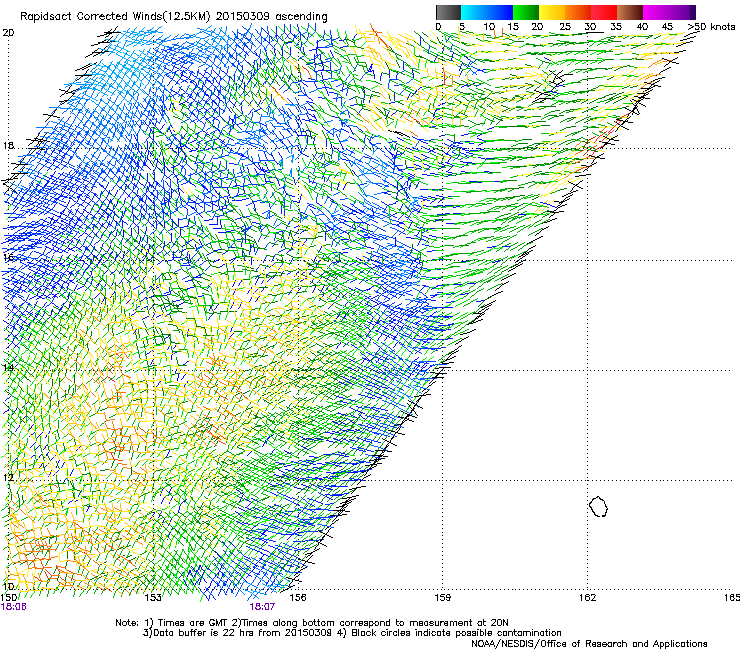The image size is (740, 650).
Task: Click the black island outline near 162 longitude
Action: coord(598,506)
